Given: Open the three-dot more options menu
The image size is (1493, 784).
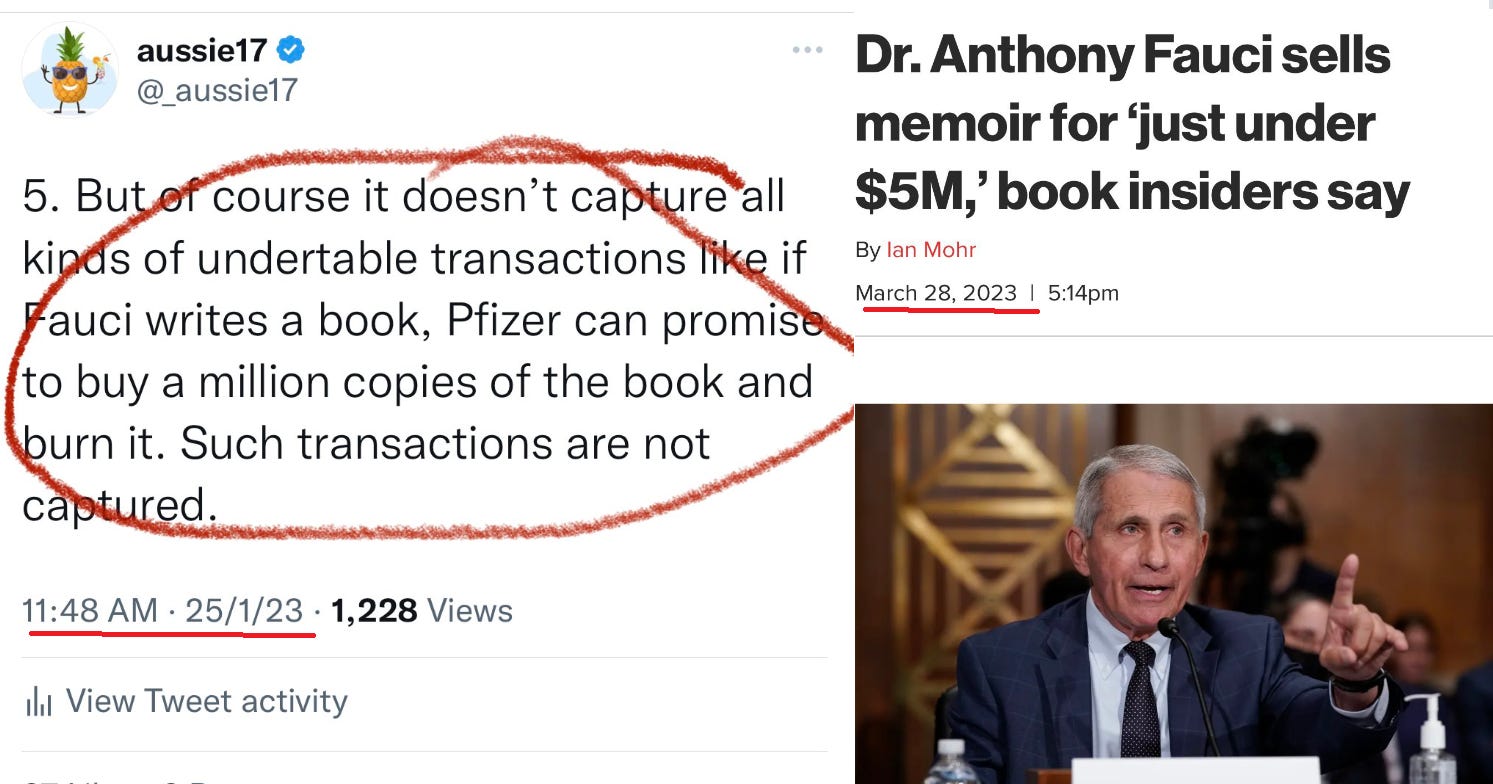Looking at the screenshot, I should click(x=807, y=50).
